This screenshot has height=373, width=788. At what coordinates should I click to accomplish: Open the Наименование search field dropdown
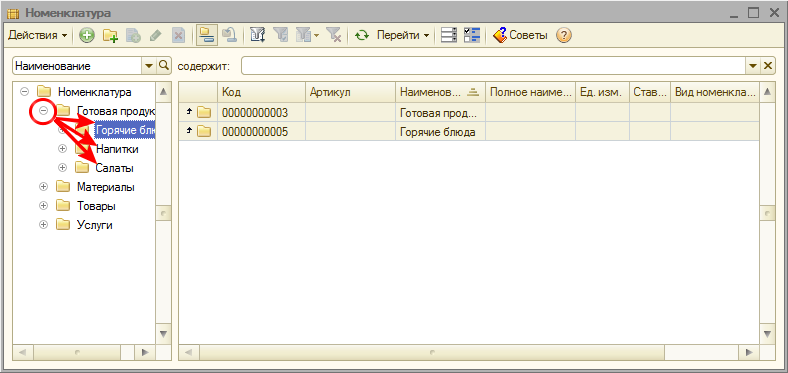(x=149, y=66)
